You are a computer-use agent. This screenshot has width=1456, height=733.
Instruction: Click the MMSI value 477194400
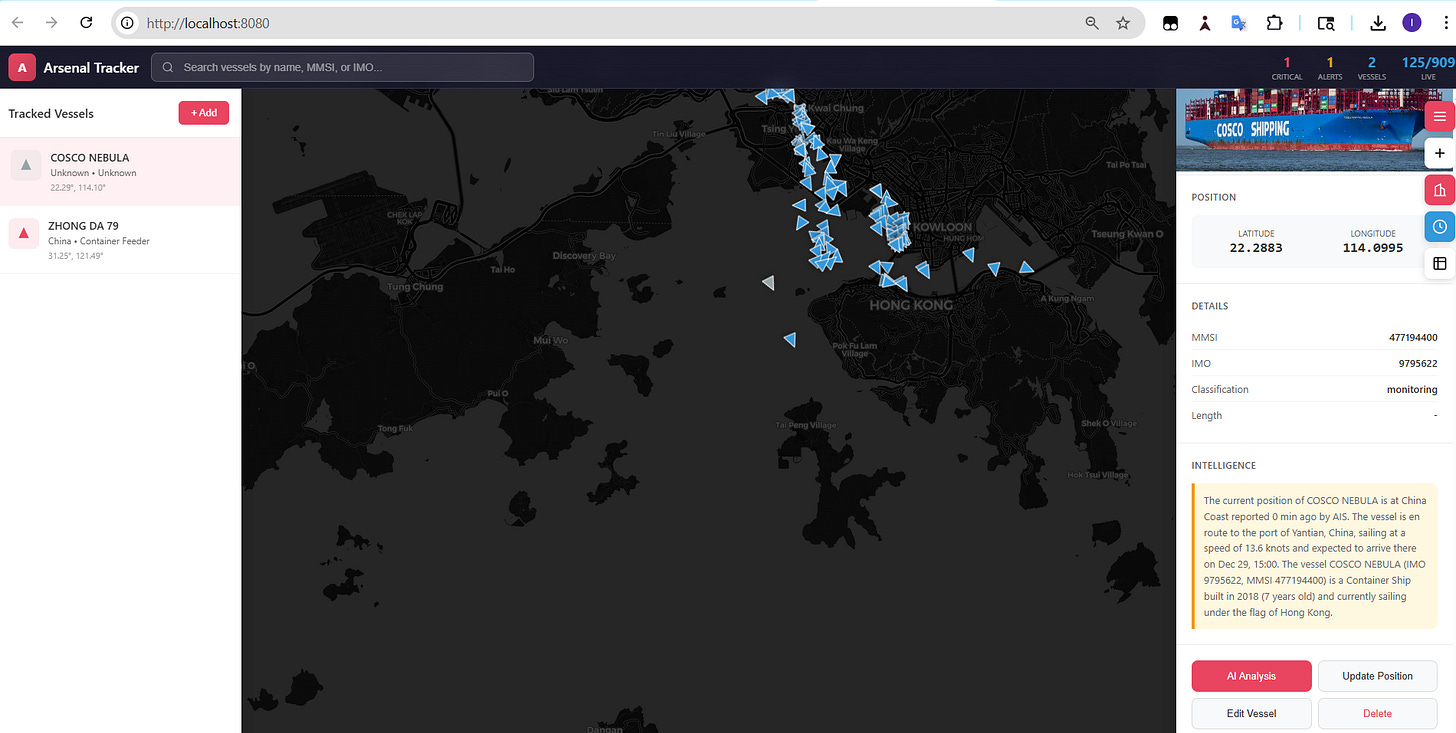(1413, 338)
